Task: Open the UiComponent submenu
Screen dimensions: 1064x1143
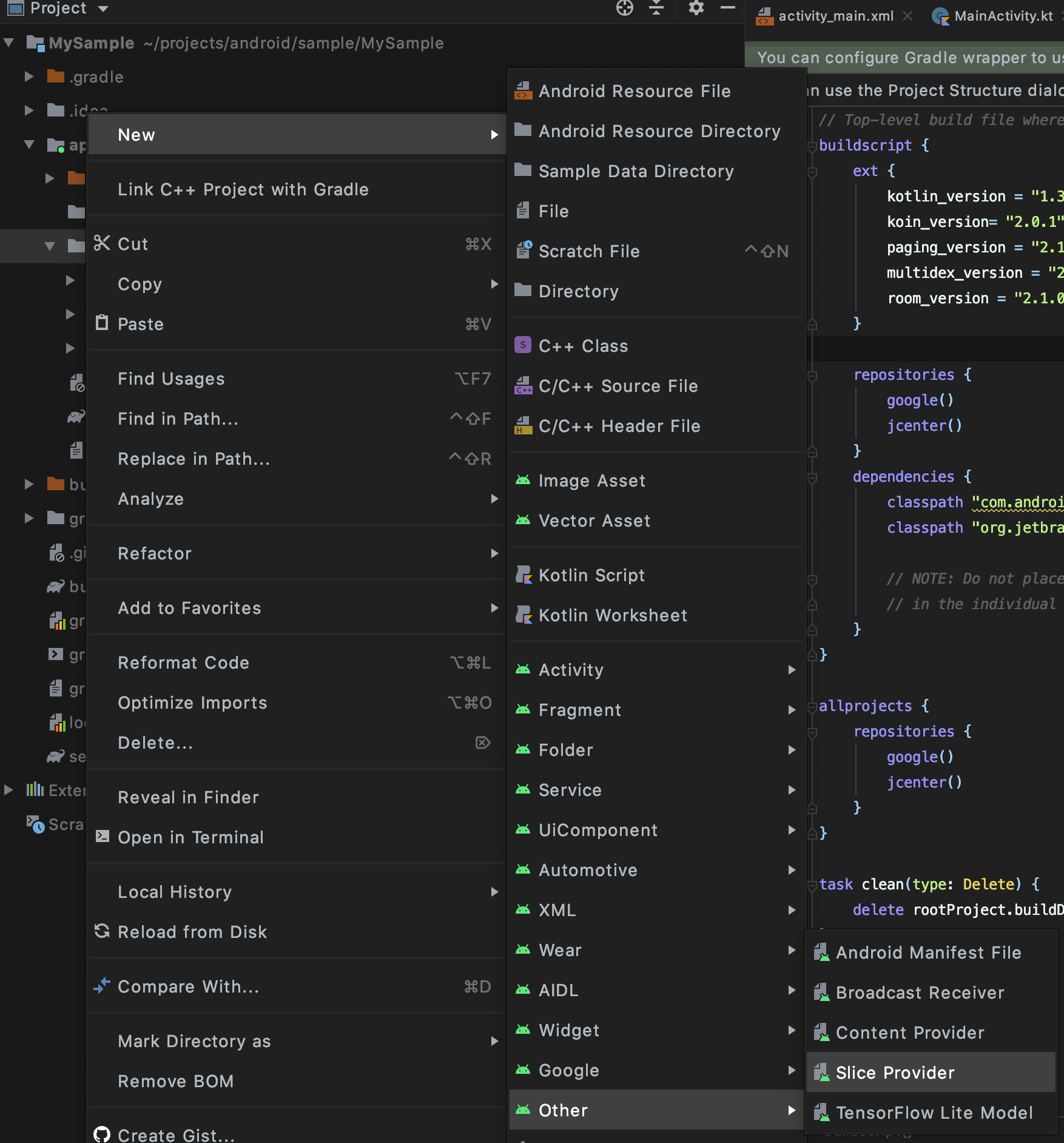Action: 656,830
